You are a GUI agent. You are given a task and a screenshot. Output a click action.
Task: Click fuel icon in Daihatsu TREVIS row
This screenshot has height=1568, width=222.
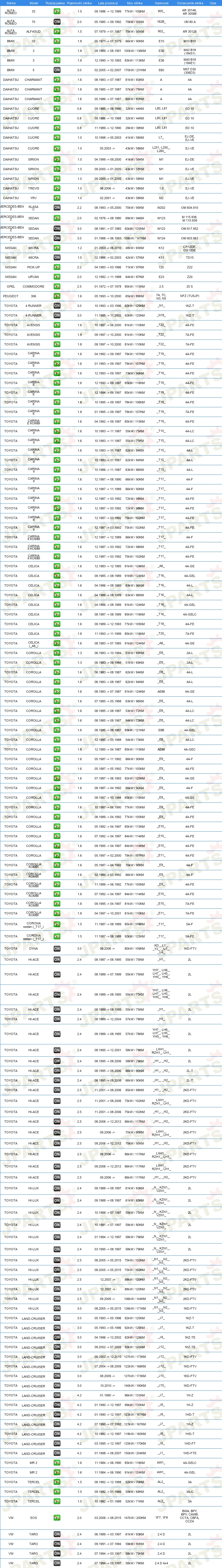pos(57,188)
